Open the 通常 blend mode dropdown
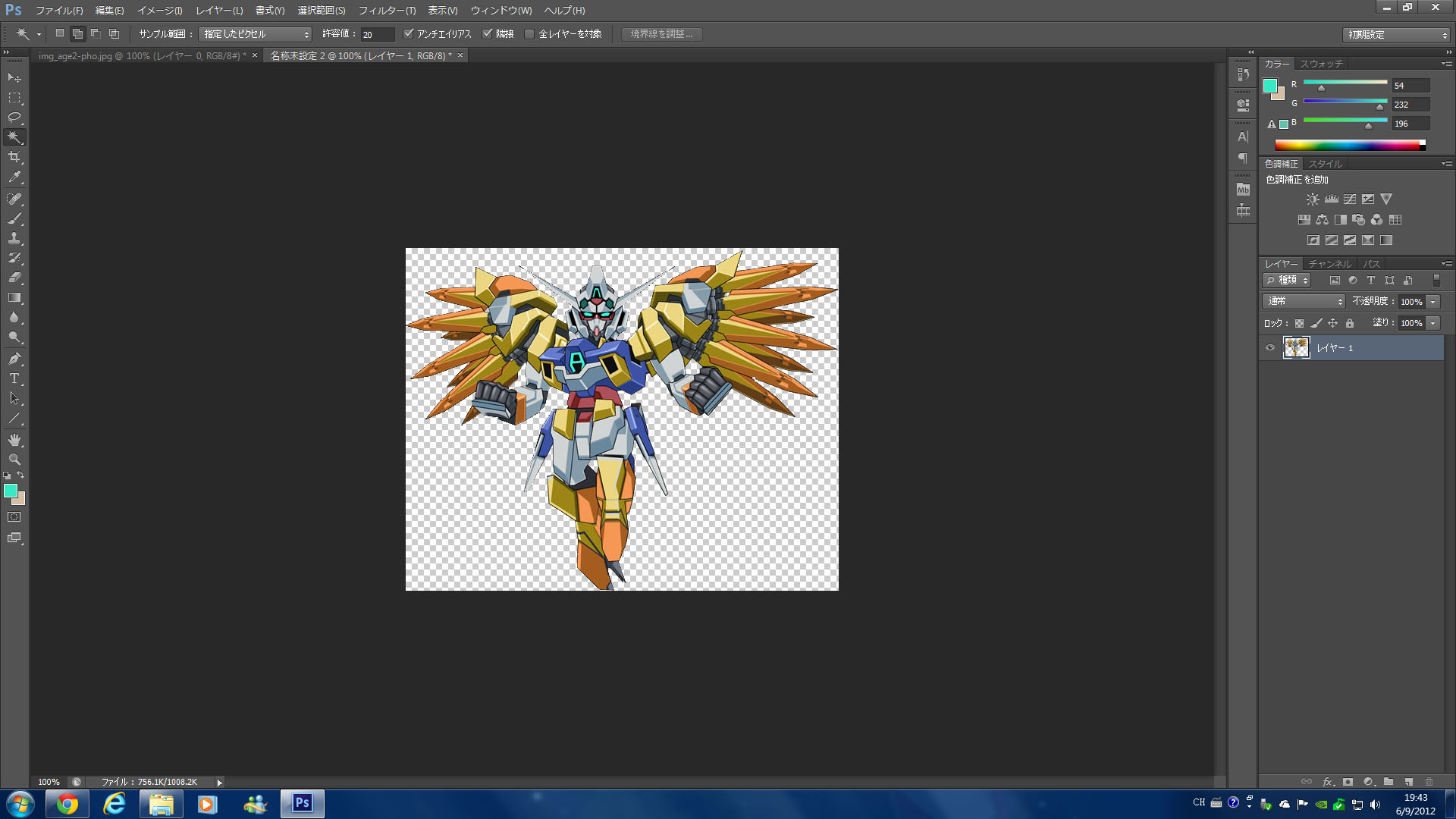This screenshot has height=819, width=1456. pyautogui.click(x=1304, y=302)
